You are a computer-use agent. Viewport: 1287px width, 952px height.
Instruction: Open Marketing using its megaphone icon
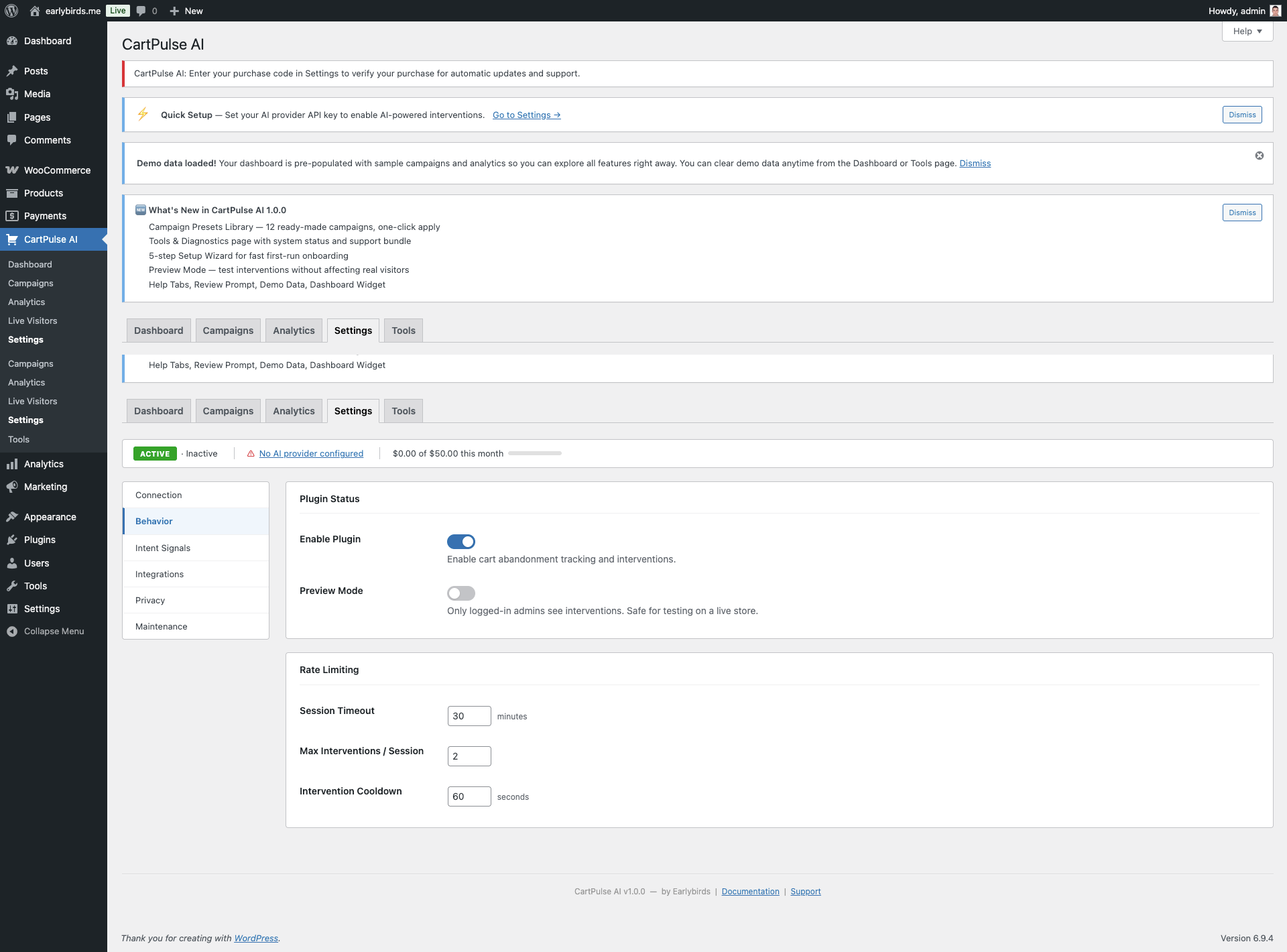[x=13, y=487]
